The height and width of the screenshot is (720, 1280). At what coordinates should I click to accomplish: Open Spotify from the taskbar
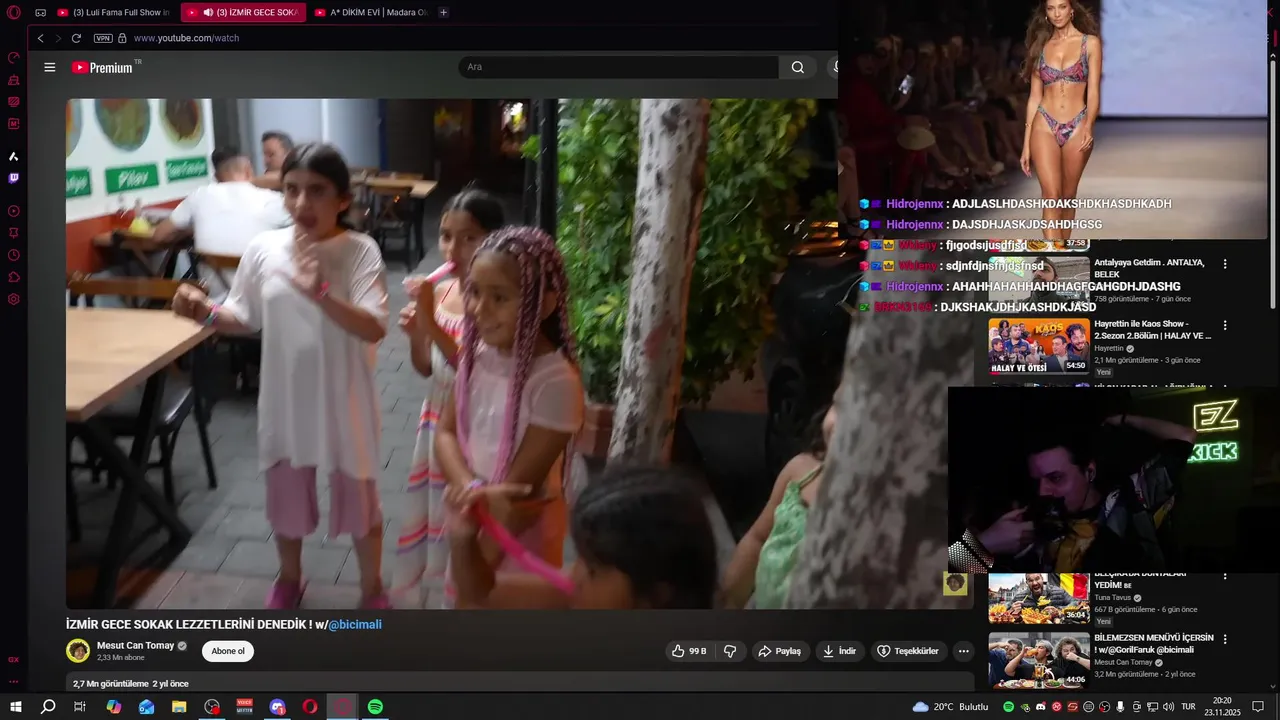[x=375, y=707]
